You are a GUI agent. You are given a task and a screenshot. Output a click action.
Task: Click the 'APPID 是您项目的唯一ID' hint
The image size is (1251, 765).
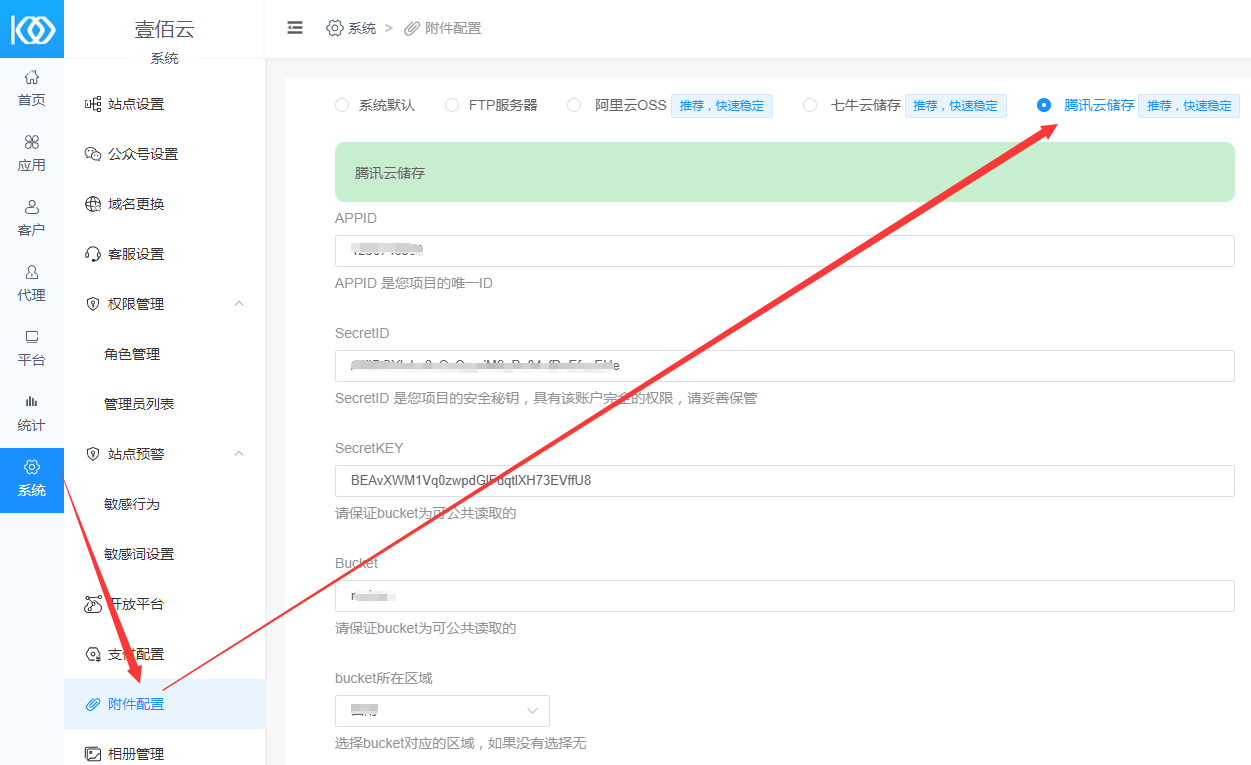click(414, 283)
